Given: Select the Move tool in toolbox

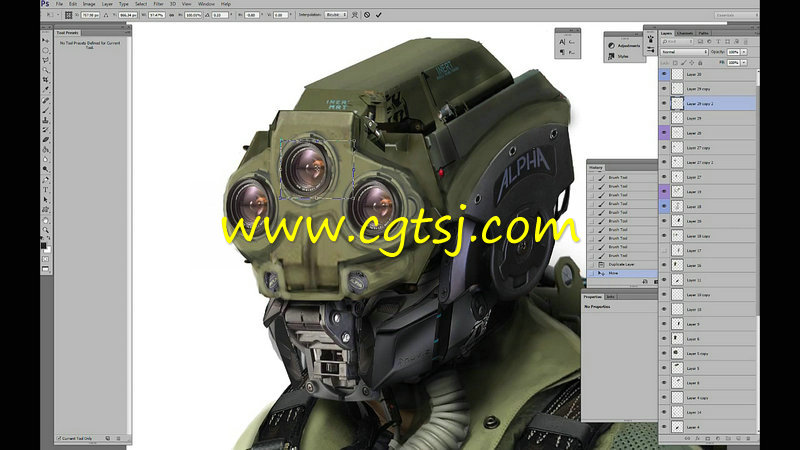Looking at the screenshot, I should coord(46,40).
